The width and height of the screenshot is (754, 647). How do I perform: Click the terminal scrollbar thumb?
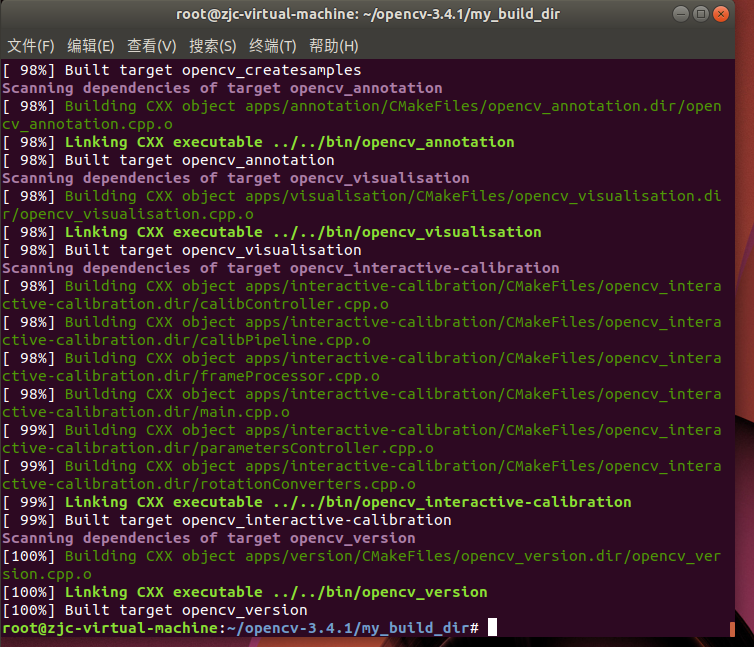[732, 629]
